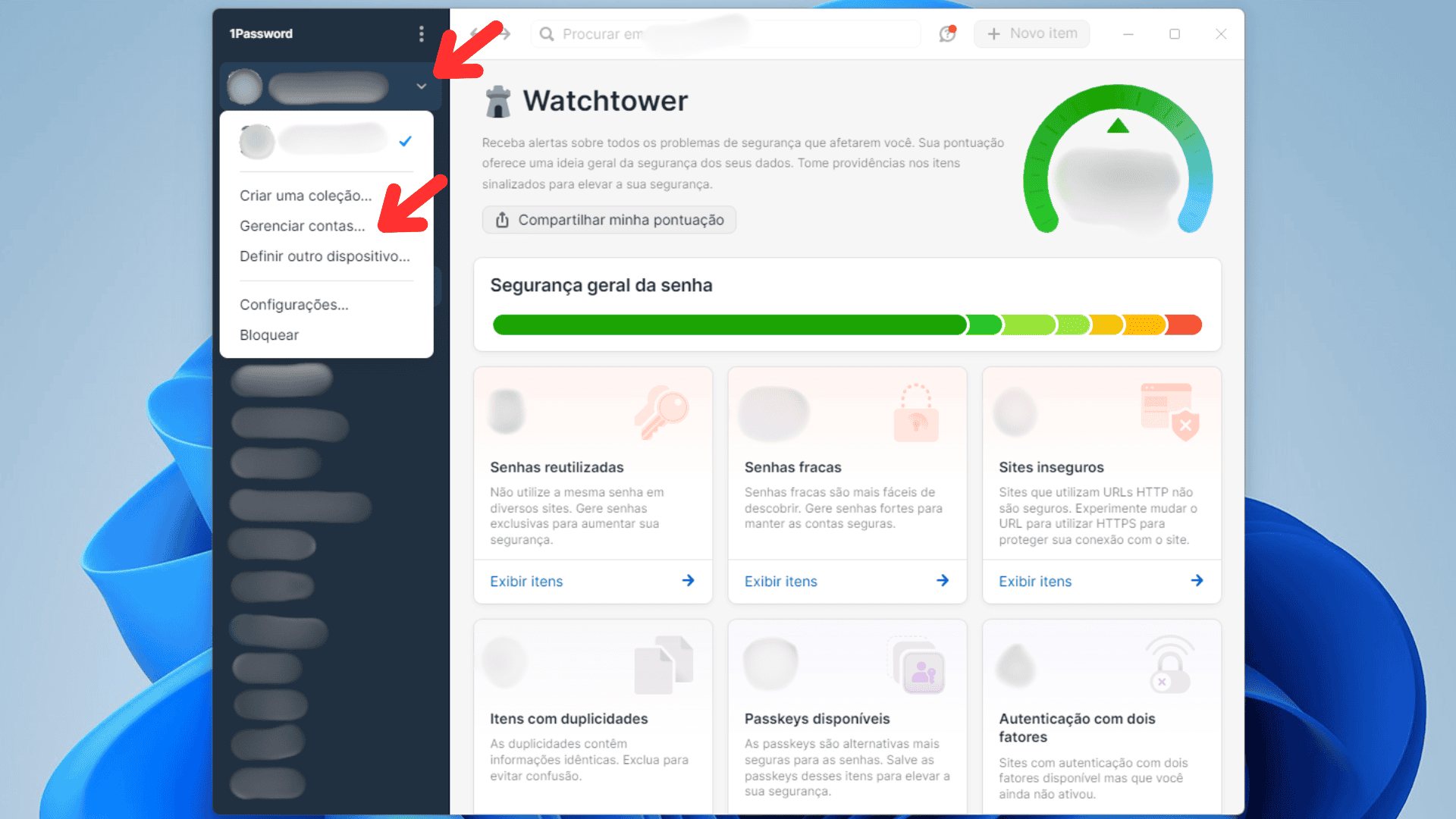Viewport: 1456px width, 819px height.
Task: Click the green segment of password strength bar
Action: click(x=730, y=325)
